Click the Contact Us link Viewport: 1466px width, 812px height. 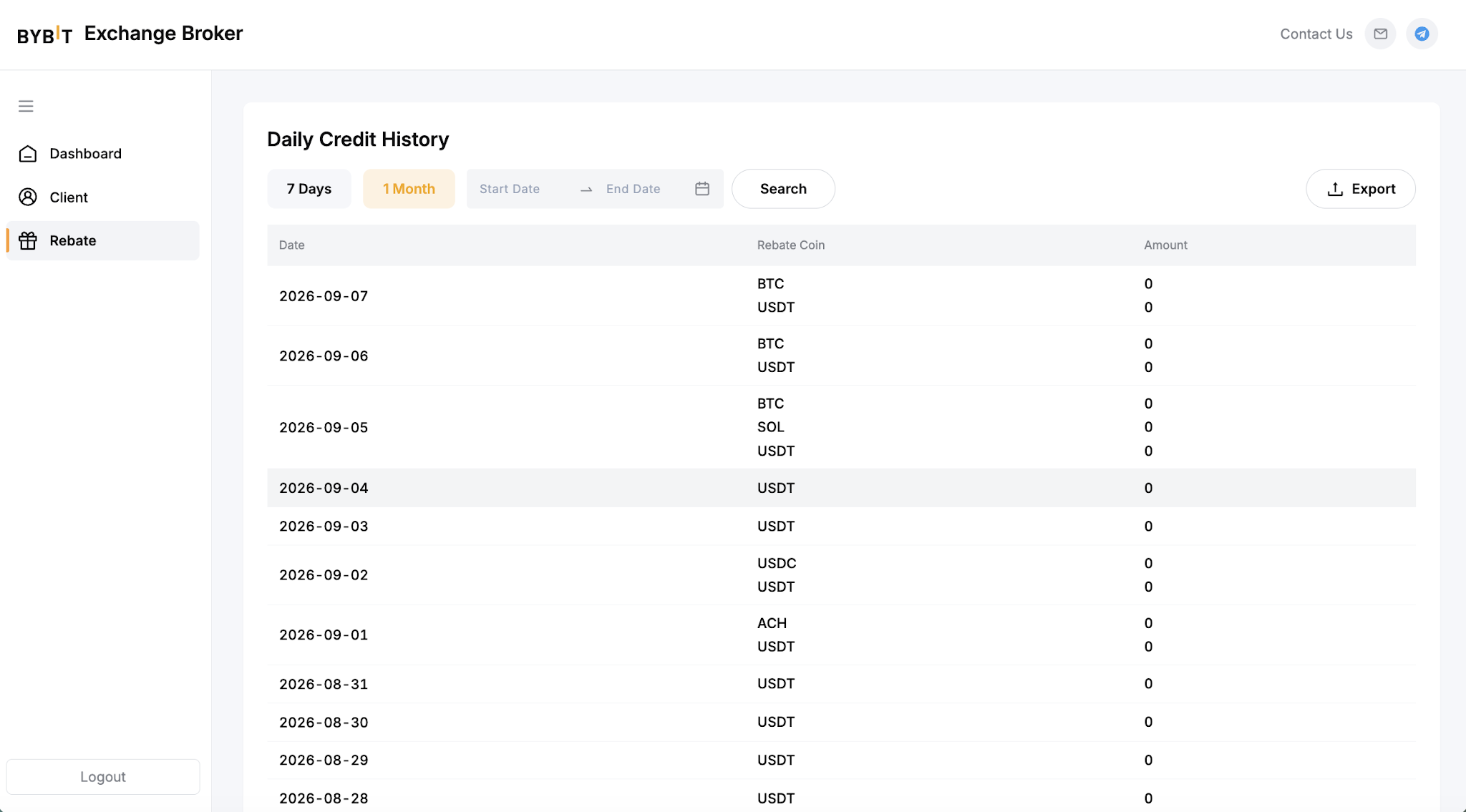click(x=1316, y=34)
